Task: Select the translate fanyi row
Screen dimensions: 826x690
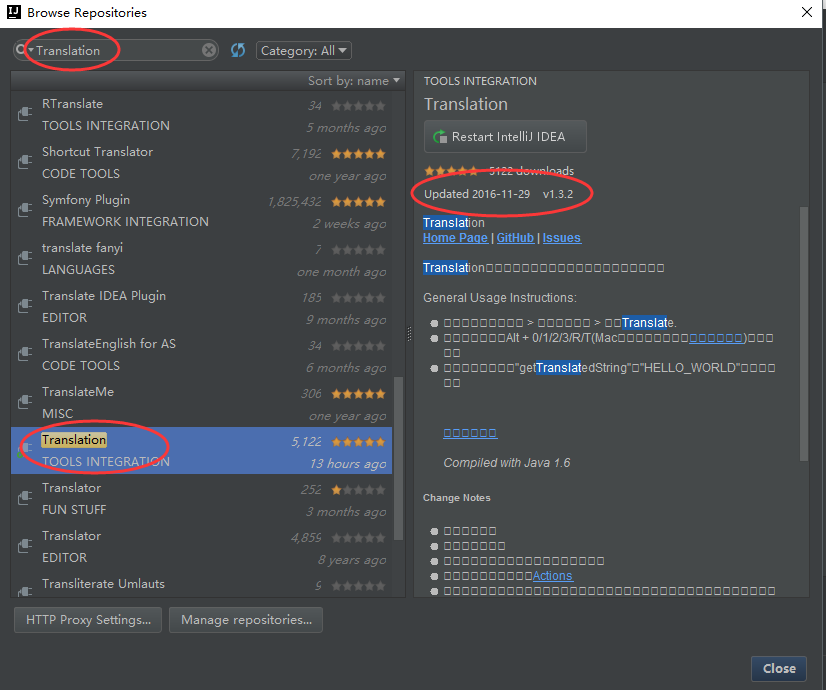Action: (202, 258)
